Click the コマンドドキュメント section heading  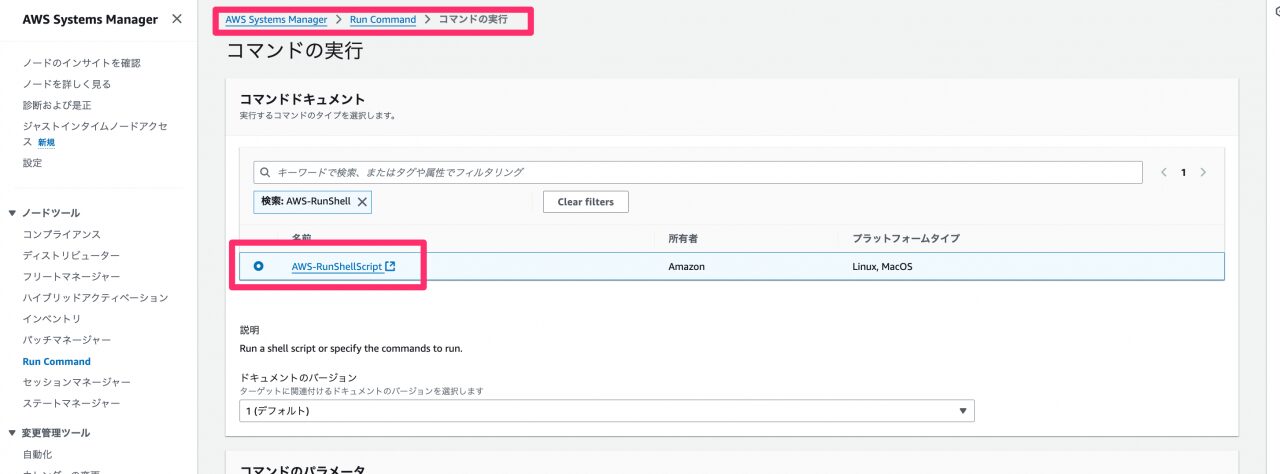pos(303,99)
